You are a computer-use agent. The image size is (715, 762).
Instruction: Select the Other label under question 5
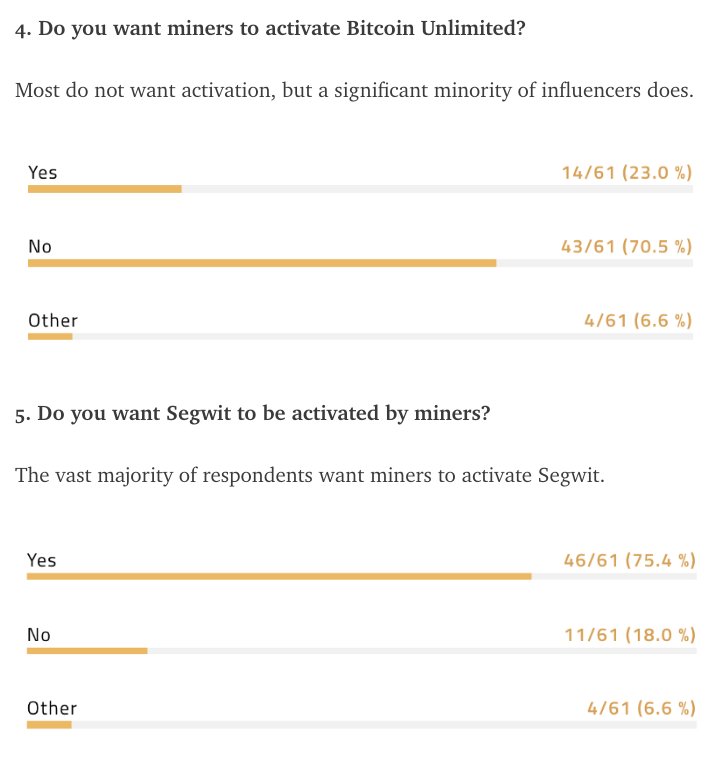[x=52, y=709]
